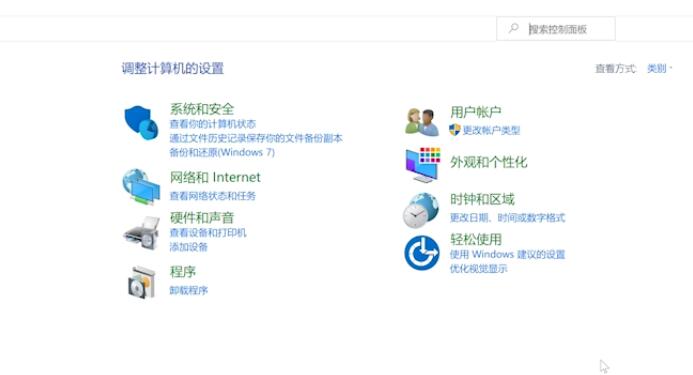Open the 程序 disc box icon
The height and width of the screenshot is (375, 693).
(x=141, y=282)
